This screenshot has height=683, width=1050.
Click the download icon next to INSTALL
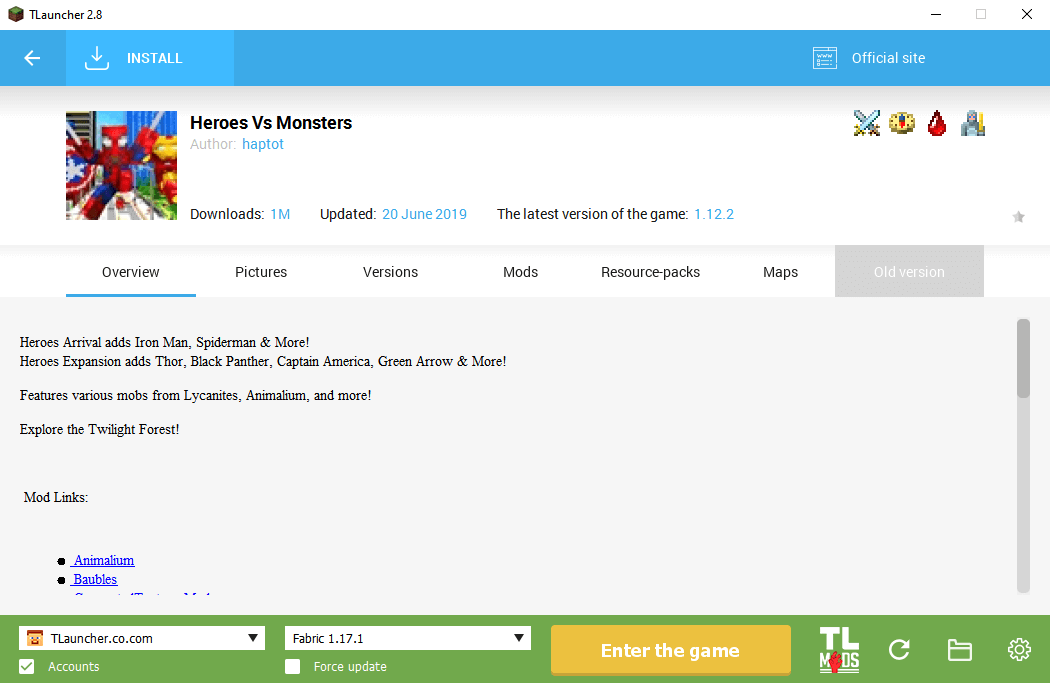point(97,58)
